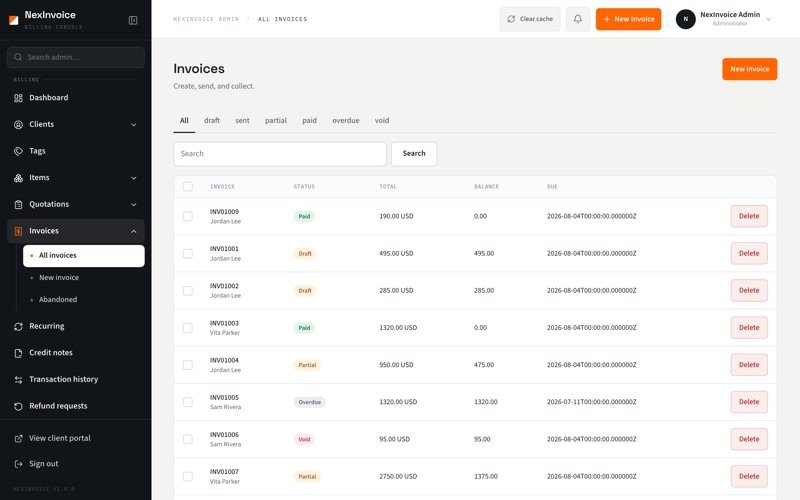Click the 2026-07-11 due date cell
800x500 pixels.
click(591, 402)
